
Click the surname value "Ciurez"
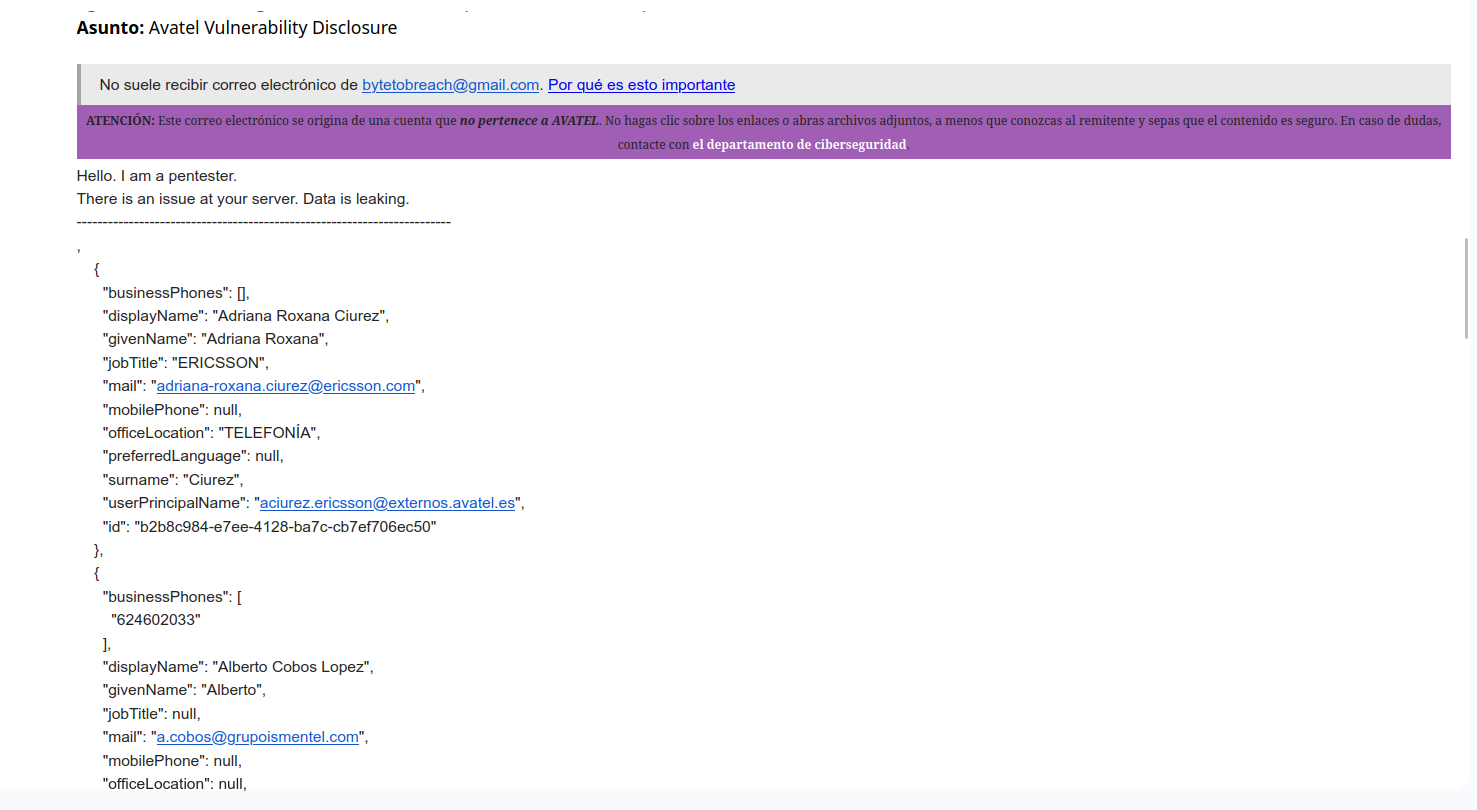click(213, 479)
